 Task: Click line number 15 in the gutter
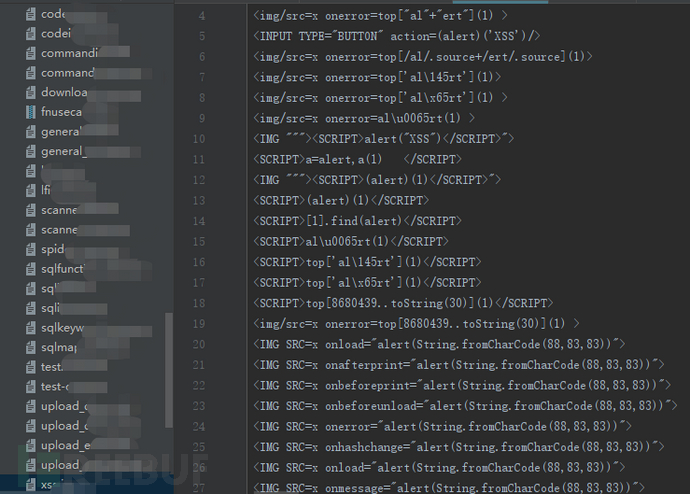tap(199, 242)
